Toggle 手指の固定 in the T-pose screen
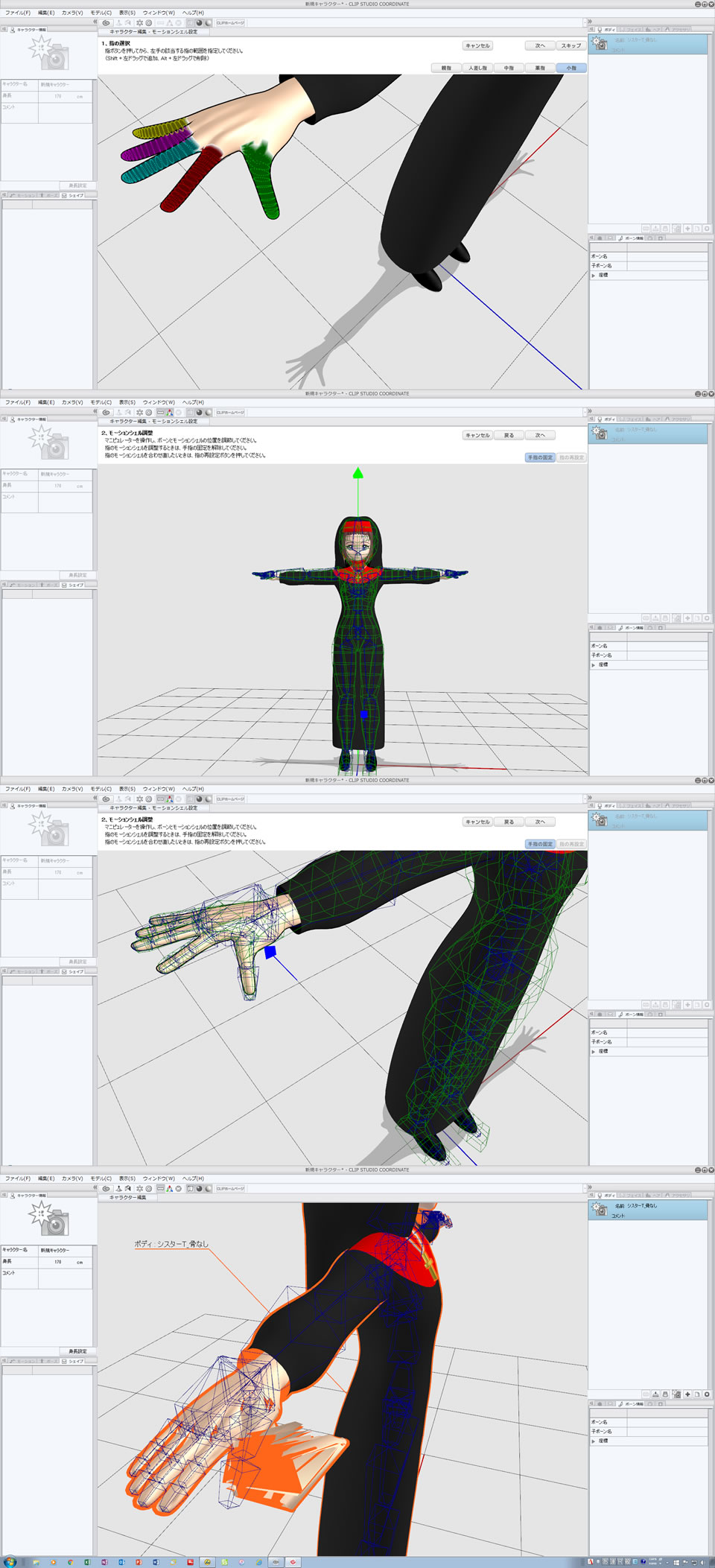This screenshot has width=715, height=1568. [541, 457]
